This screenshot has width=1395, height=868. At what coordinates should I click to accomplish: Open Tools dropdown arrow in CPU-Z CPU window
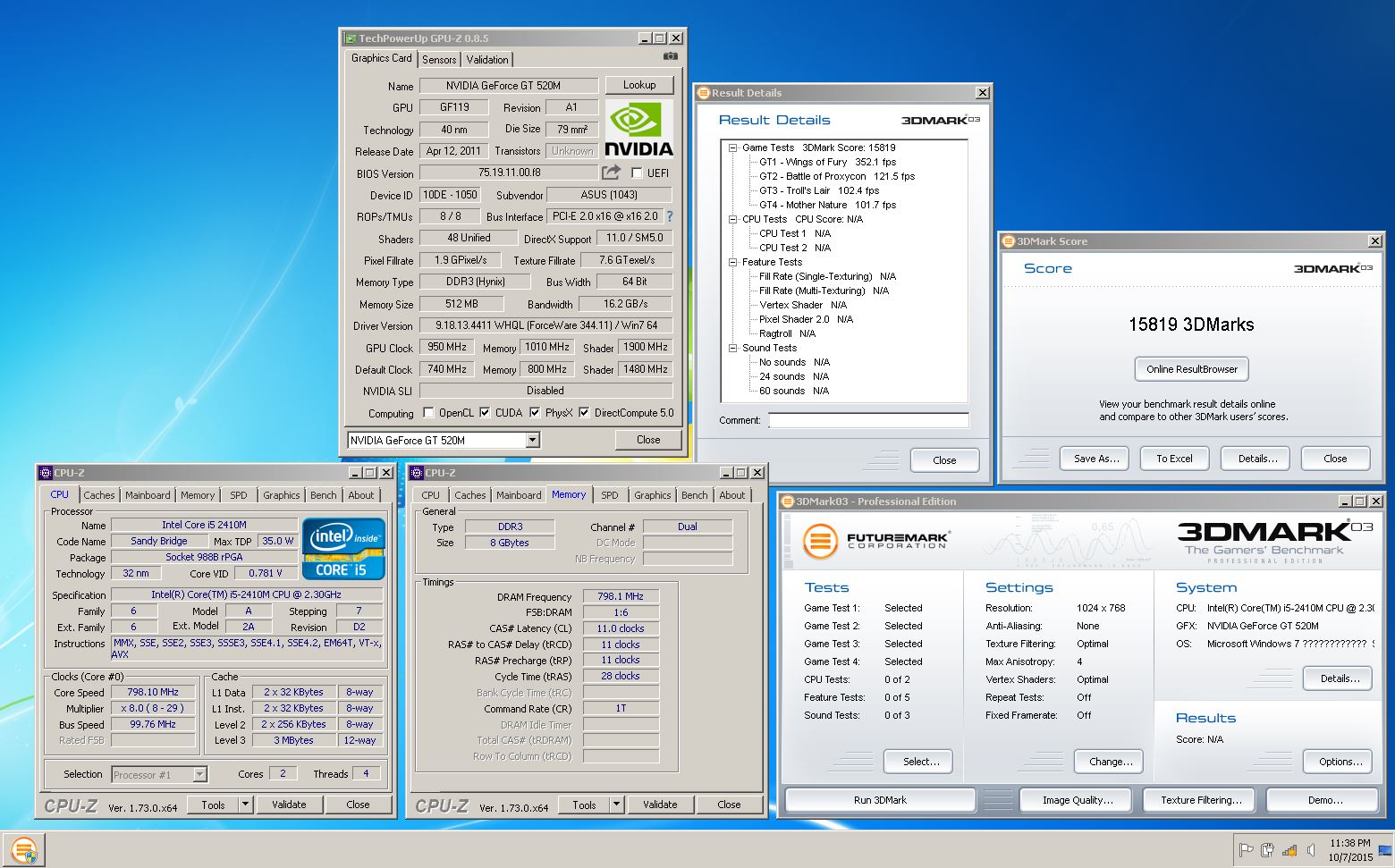(x=245, y=805)
